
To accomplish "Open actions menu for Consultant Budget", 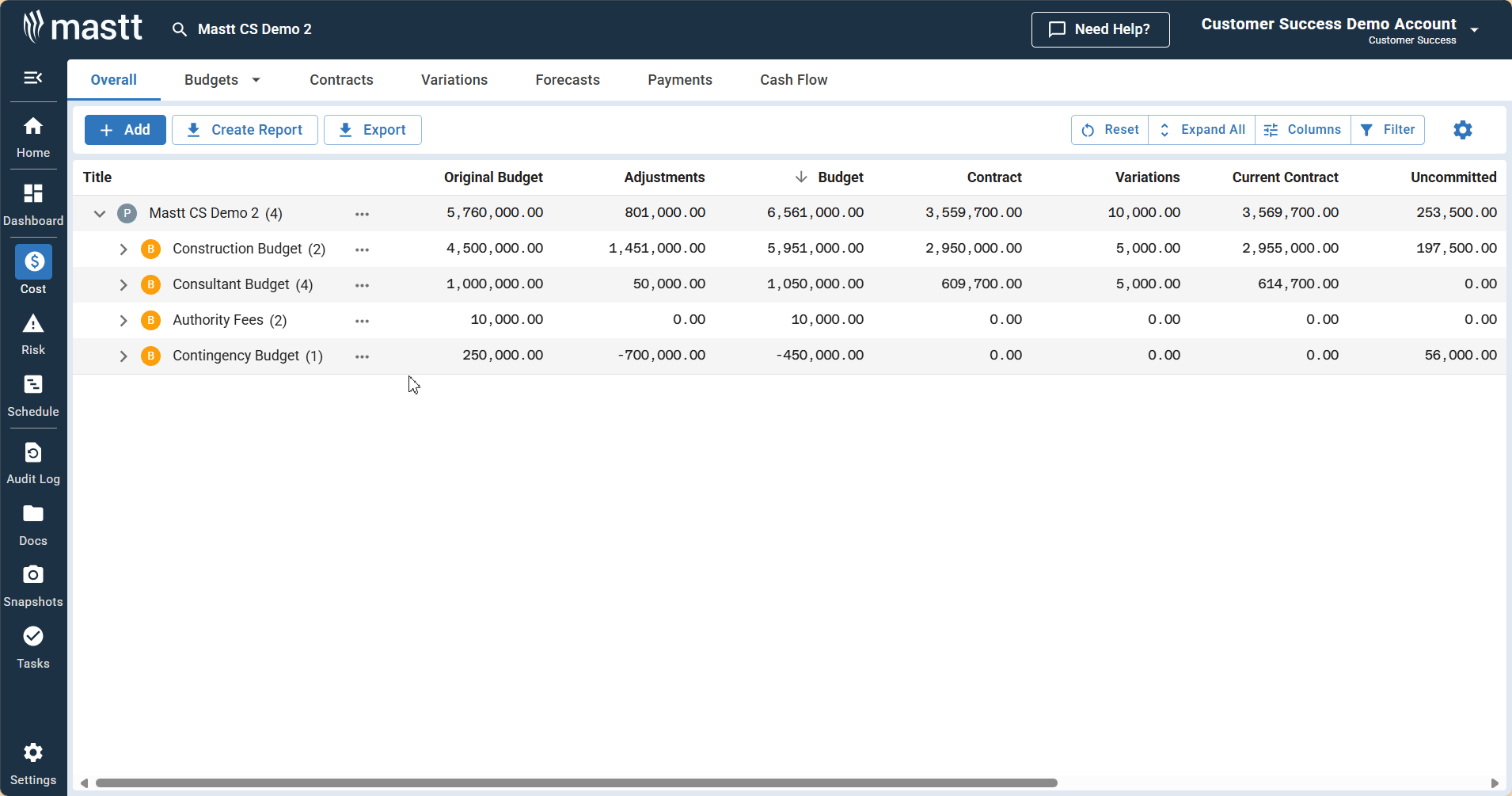I will pos(362,285).
